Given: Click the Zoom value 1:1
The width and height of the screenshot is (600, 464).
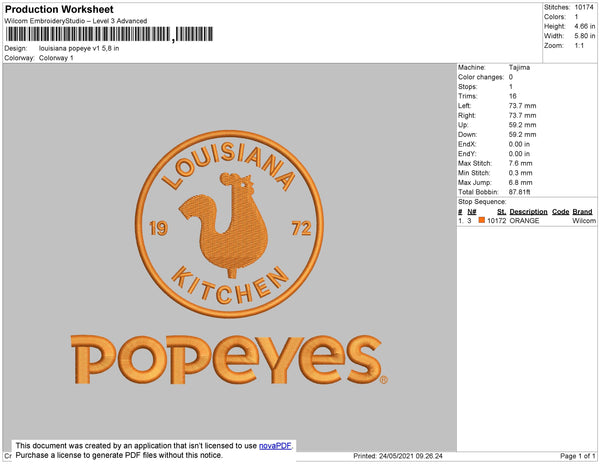Looking at the screenshot, I should pyautogui.click(x=579, y=46).
